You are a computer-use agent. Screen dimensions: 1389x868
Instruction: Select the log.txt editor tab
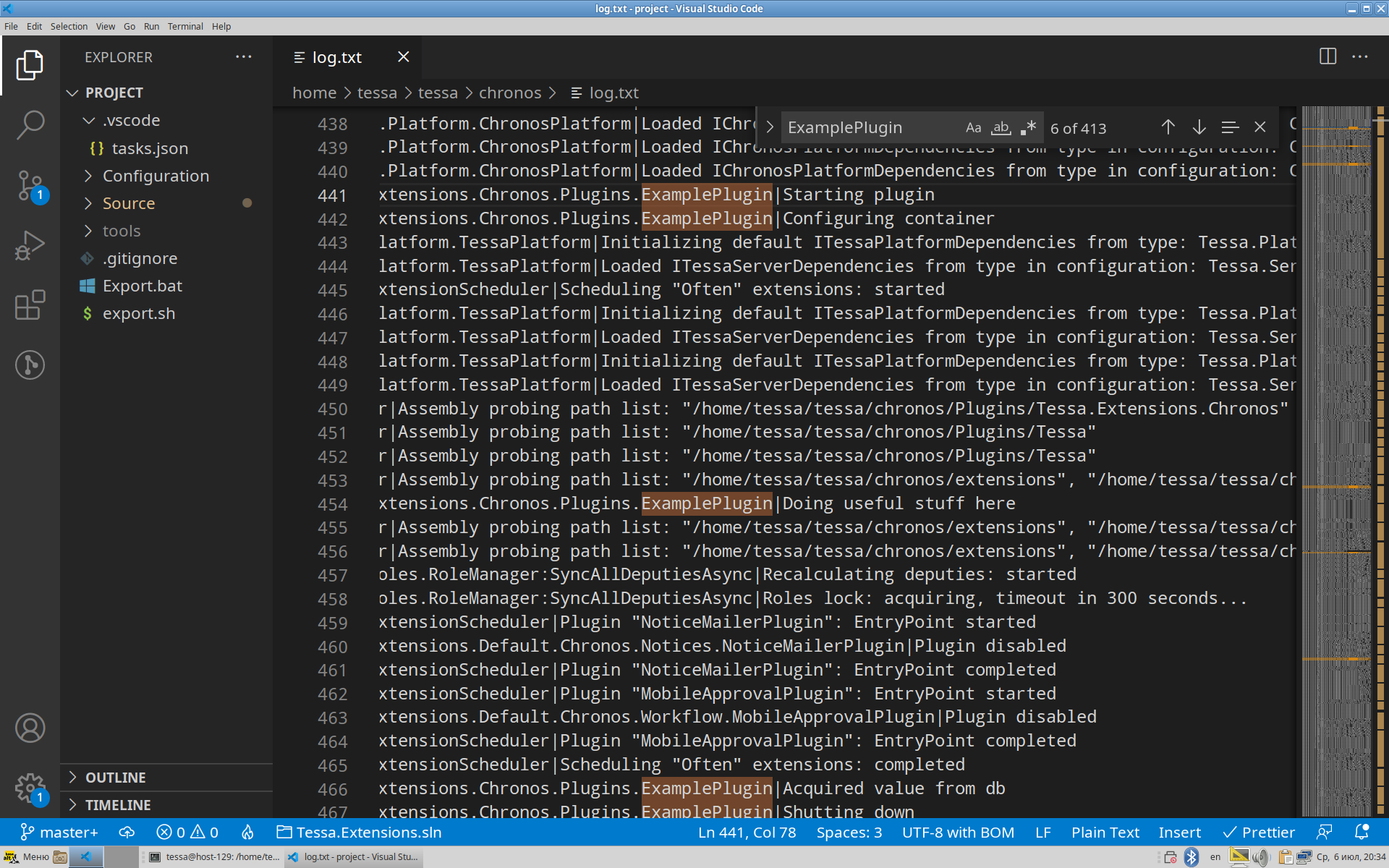tap(336, 57)
